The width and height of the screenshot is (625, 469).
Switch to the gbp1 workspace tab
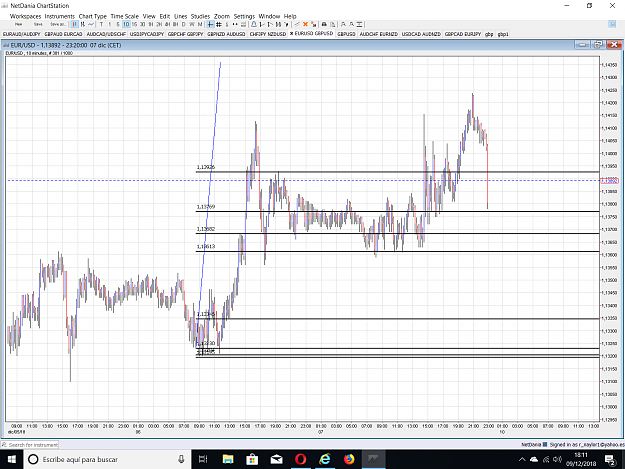[503, 34]
